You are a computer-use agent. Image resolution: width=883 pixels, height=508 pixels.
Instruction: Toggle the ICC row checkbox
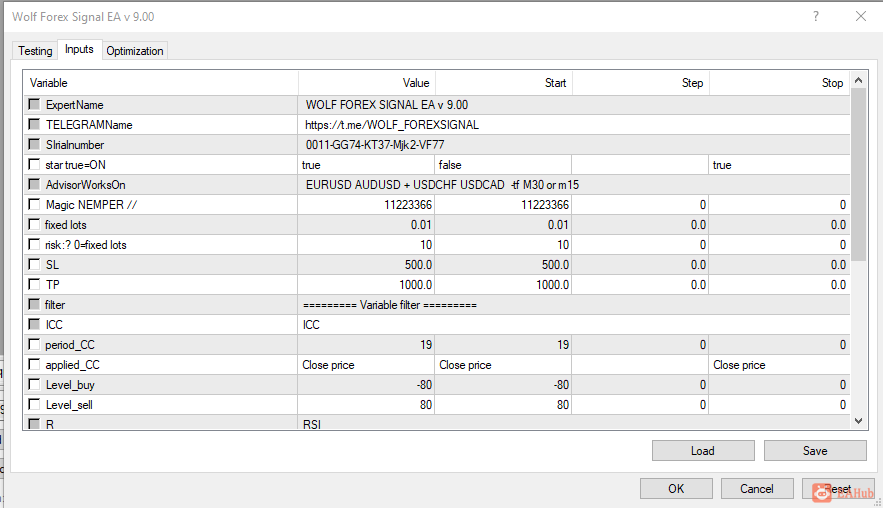coord(34,324)
